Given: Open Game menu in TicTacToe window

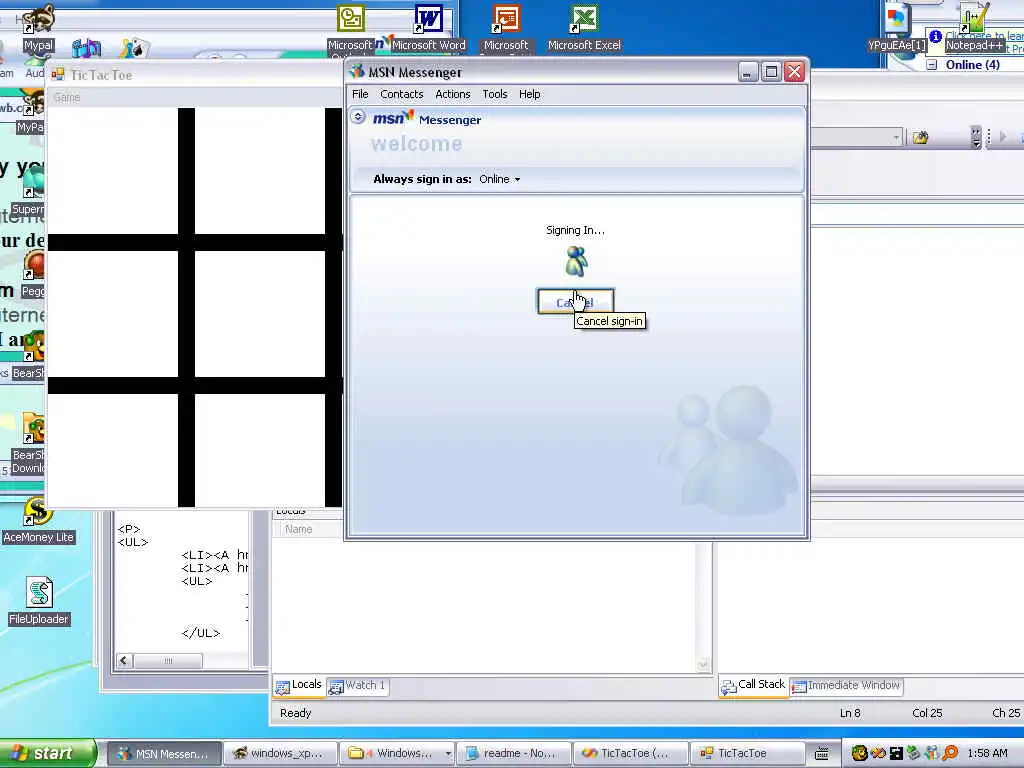Looking at the screenshot, I should [67, 97].
